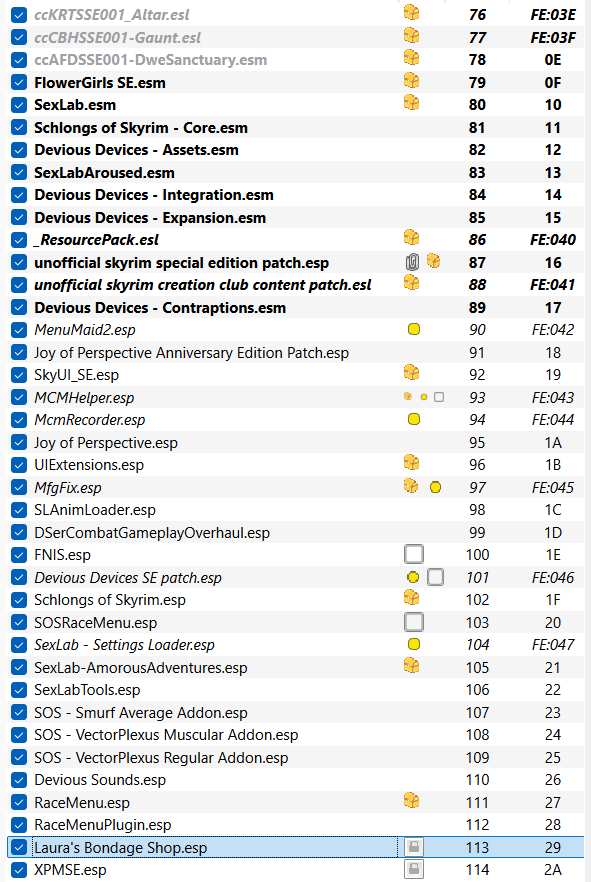
Task: Click the archive icon on Schlongs of Skyrim.esp row
Action: click(412, 598)
